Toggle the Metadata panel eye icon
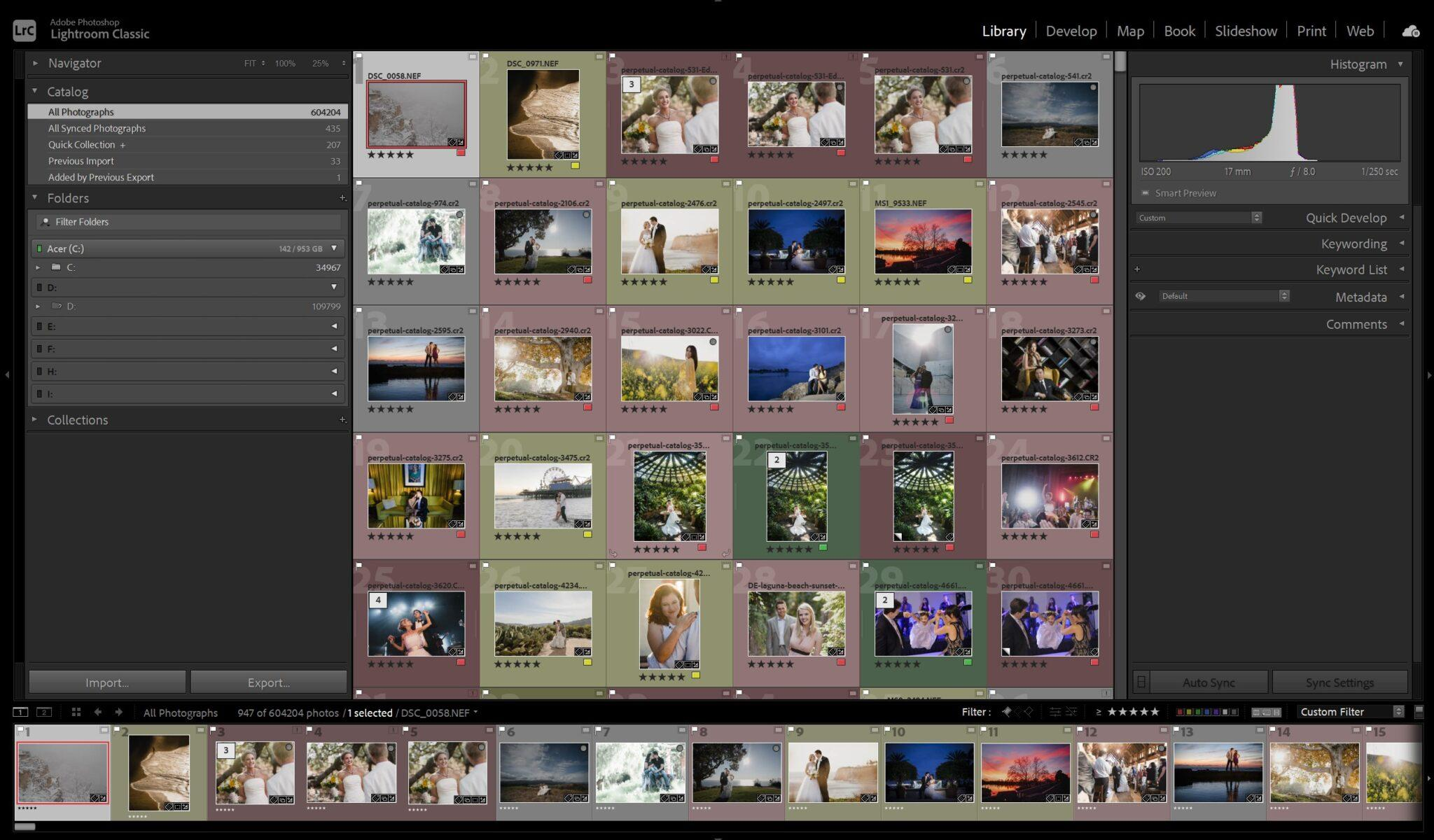 (x=1141, y=296)
